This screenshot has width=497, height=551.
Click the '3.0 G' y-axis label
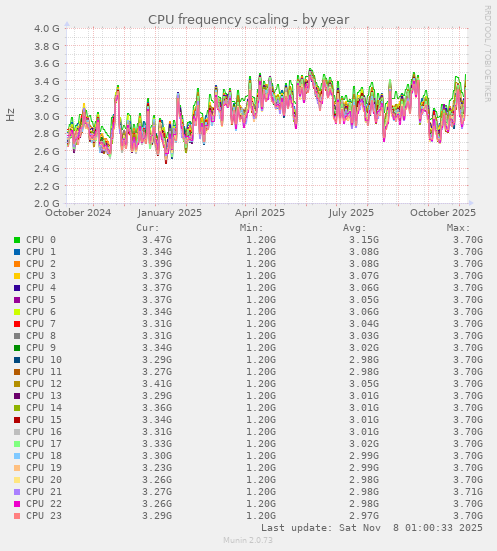(47, 116)
